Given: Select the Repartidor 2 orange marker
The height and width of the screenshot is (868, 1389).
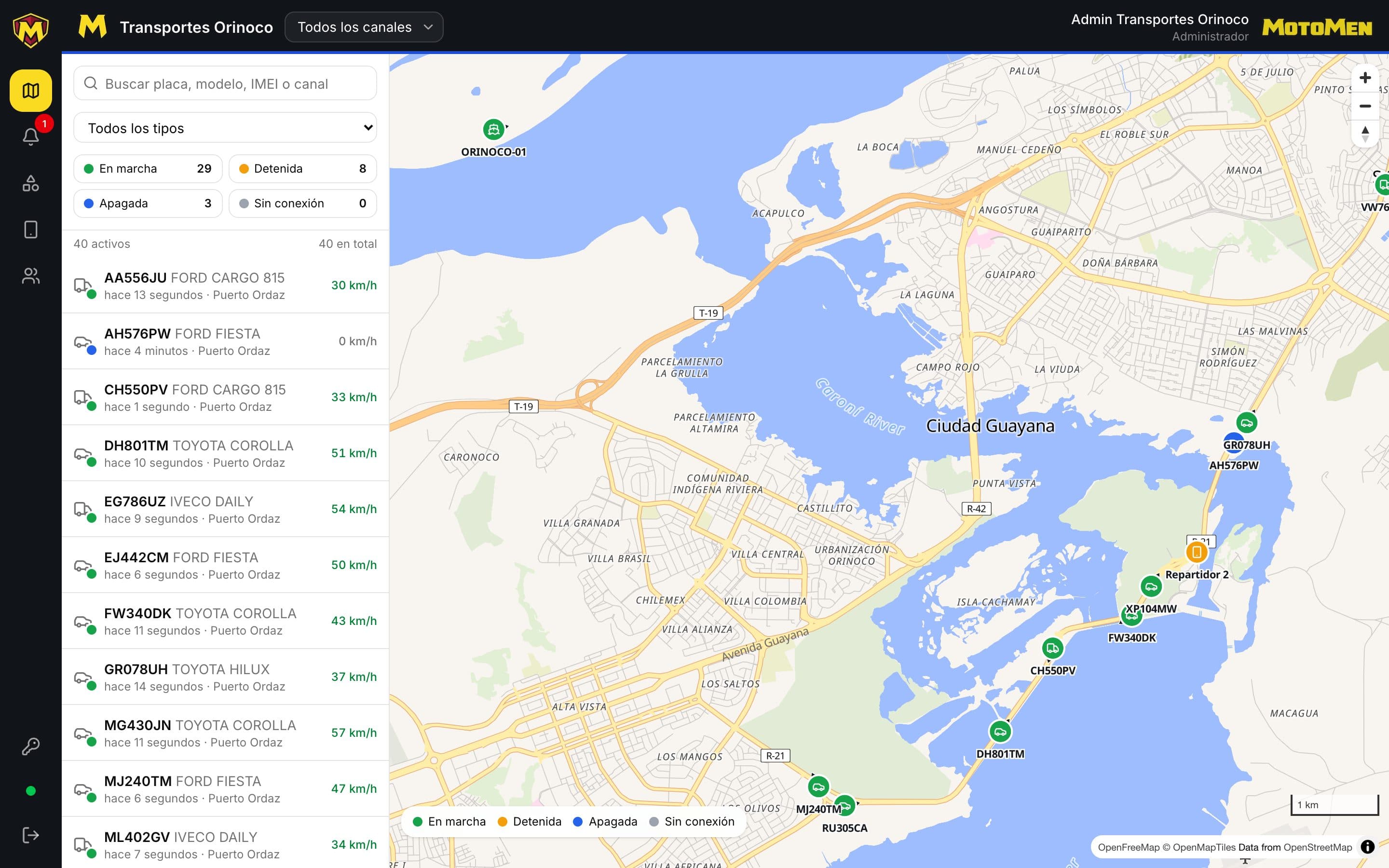Looking at the screenshot, I should (1197, 552).
